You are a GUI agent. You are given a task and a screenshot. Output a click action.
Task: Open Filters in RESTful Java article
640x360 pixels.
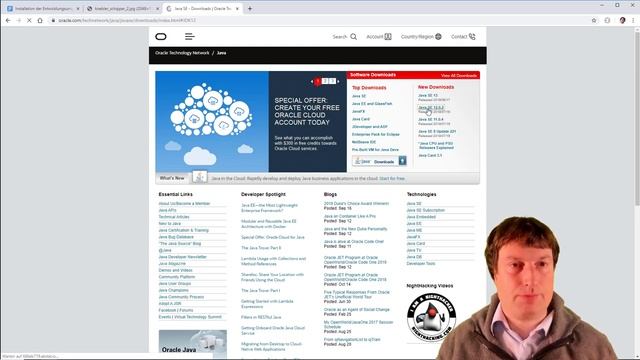tap(261, 317)
